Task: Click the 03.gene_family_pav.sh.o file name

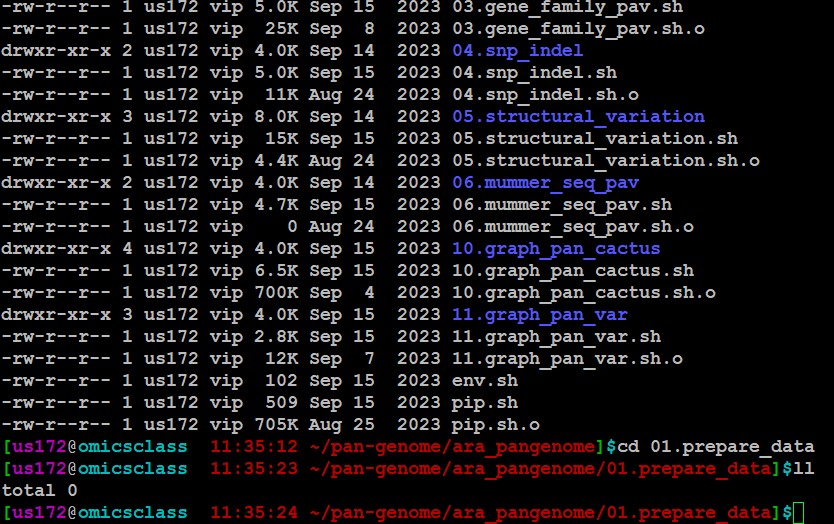Action: pos(578,28)
